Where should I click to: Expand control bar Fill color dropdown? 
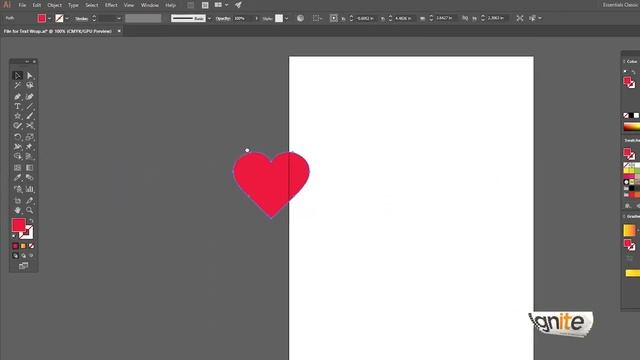point(49,18)
